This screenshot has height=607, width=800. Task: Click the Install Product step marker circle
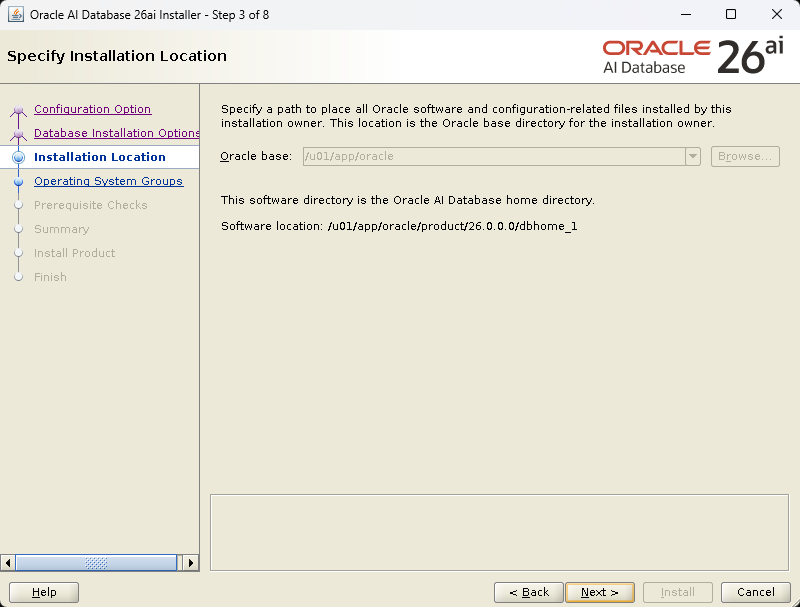(18, 253)
